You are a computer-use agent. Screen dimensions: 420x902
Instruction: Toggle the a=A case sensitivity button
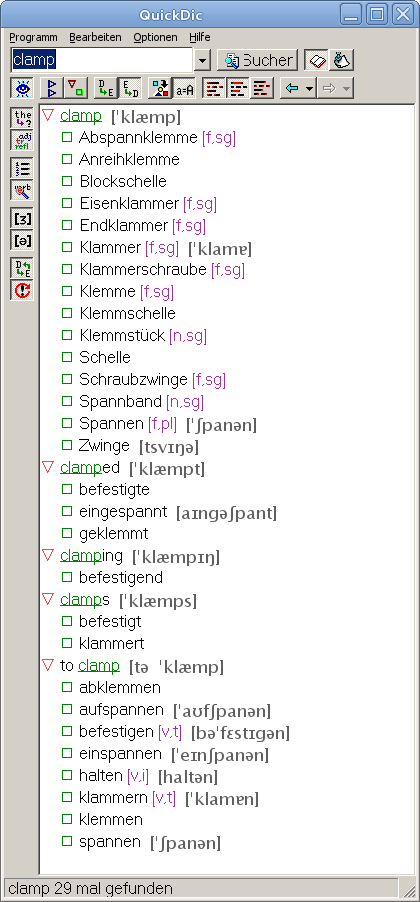(185, 89)
